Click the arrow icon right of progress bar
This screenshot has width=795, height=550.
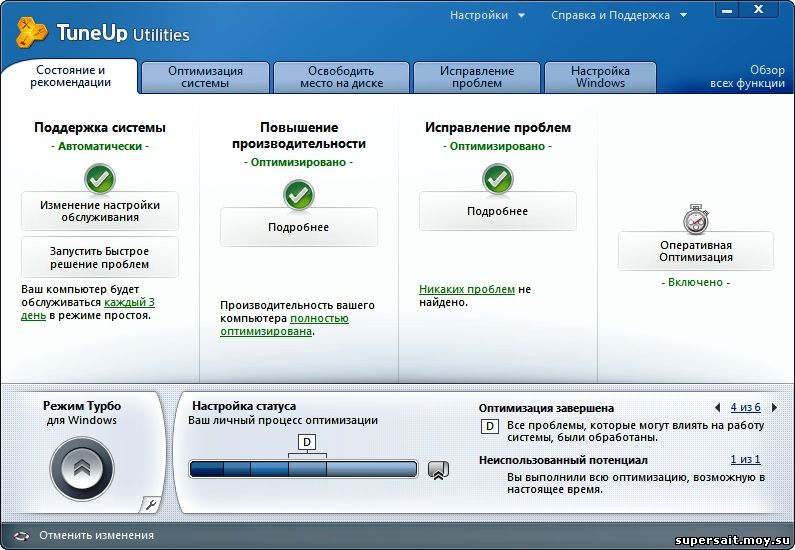438,469
